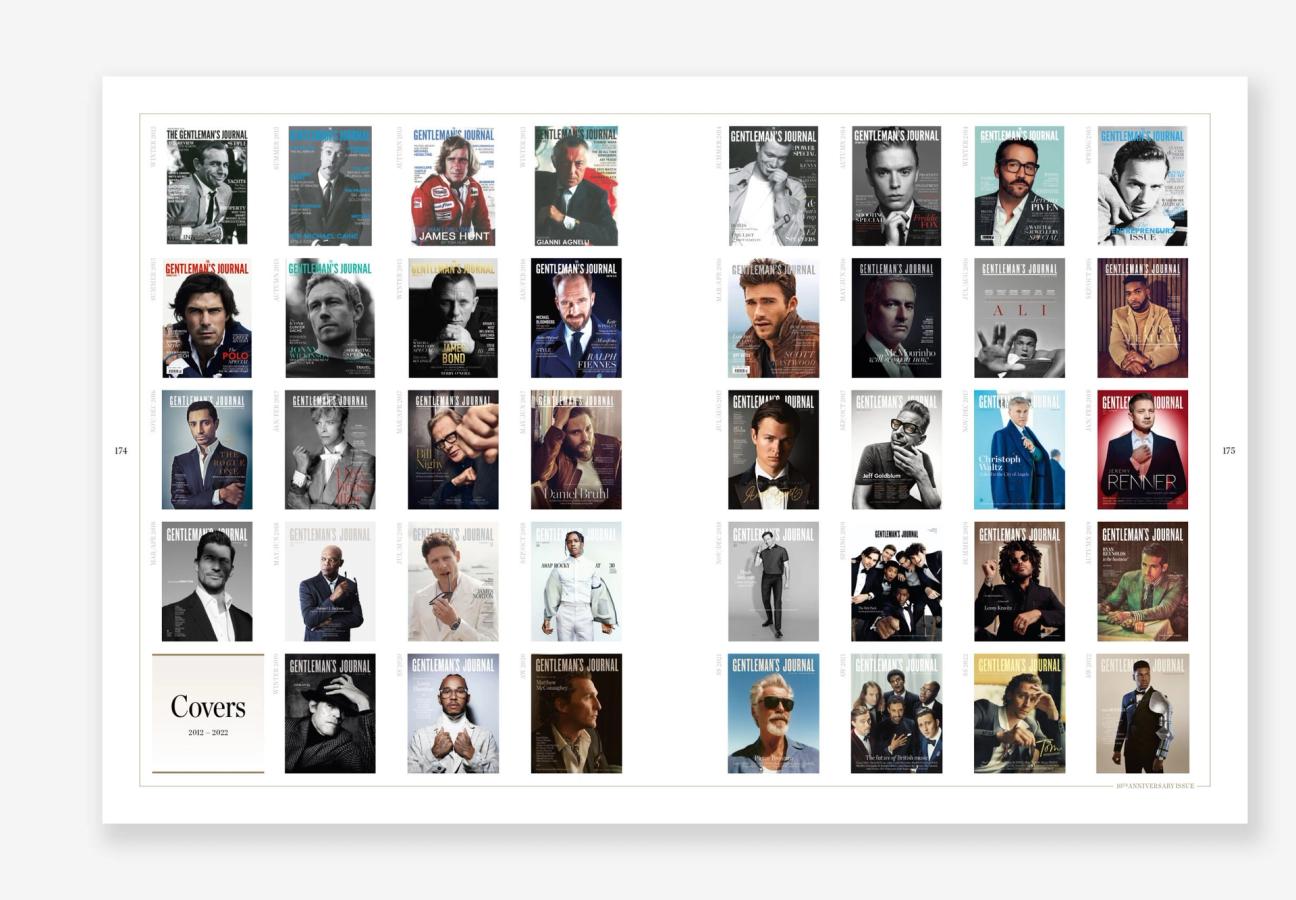Click the Covers 2012 – 2022 title card
This screenshot has height=900, width=1296.
pyautogui.click(x=208, y=713)
